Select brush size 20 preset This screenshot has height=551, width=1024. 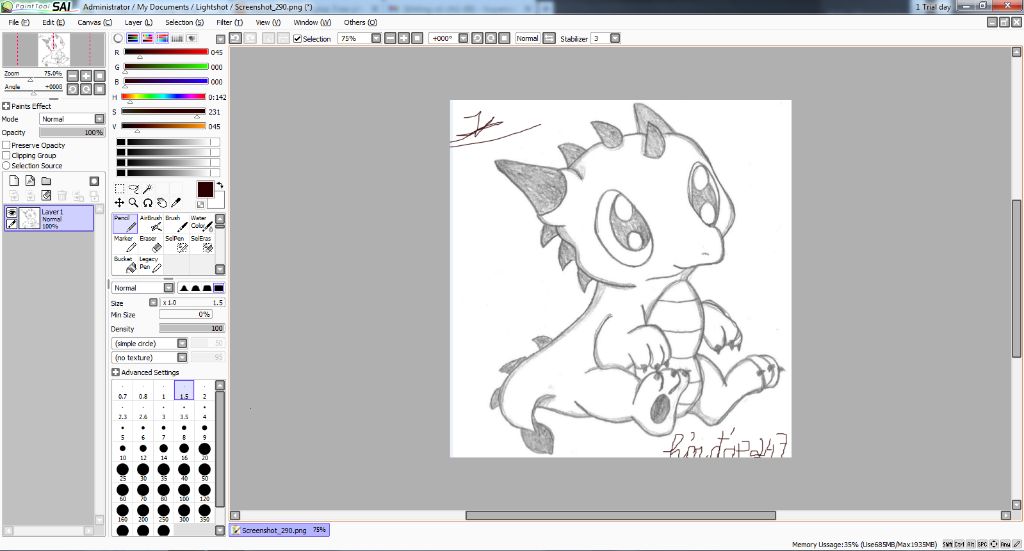coord(204,451)
